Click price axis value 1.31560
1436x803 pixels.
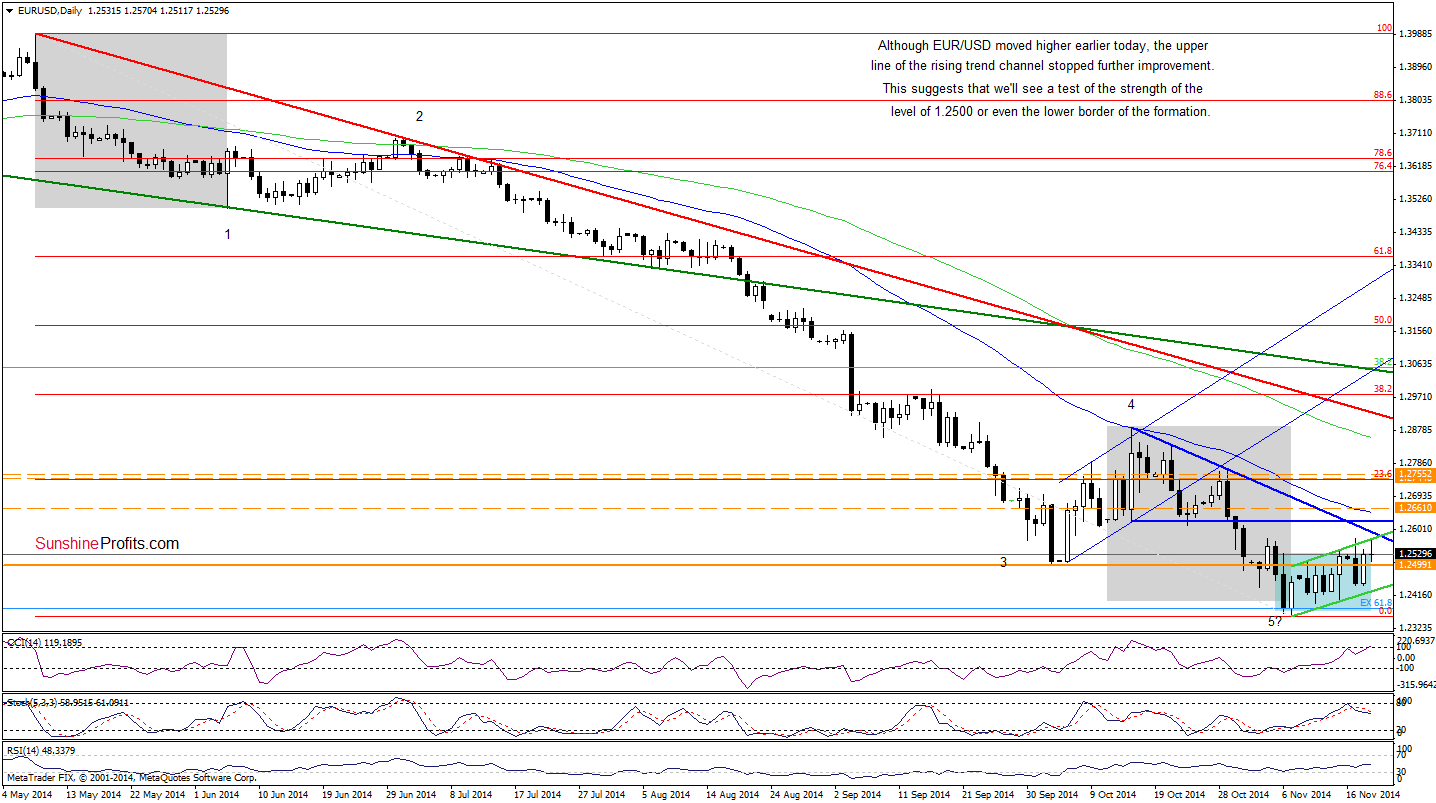click(x=1415, y=331)
